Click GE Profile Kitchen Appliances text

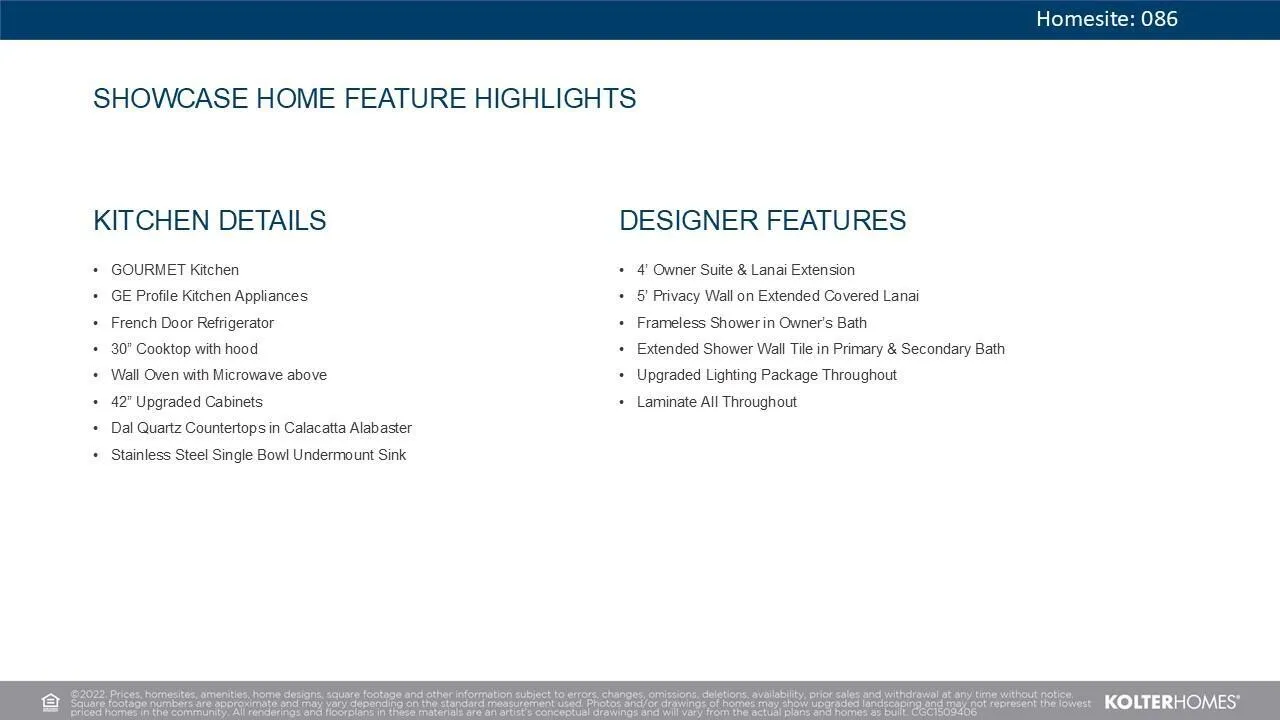[209, 296]
